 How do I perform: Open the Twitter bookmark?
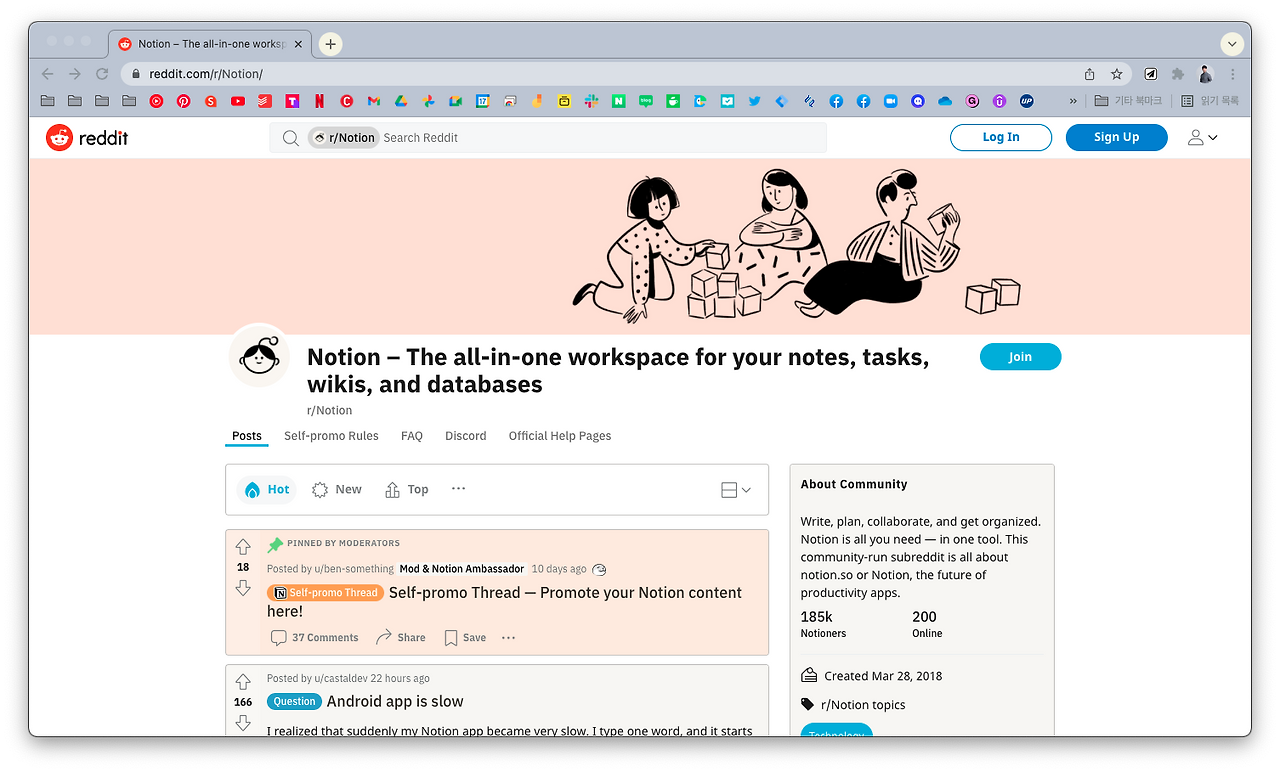pyautogui.click(x=754, y=101)
